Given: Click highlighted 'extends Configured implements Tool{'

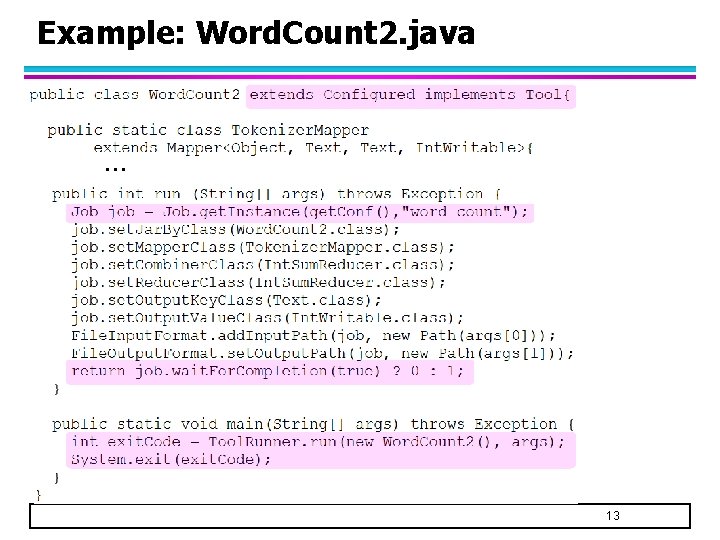Looking at the screenshot, I should (410, 95).
